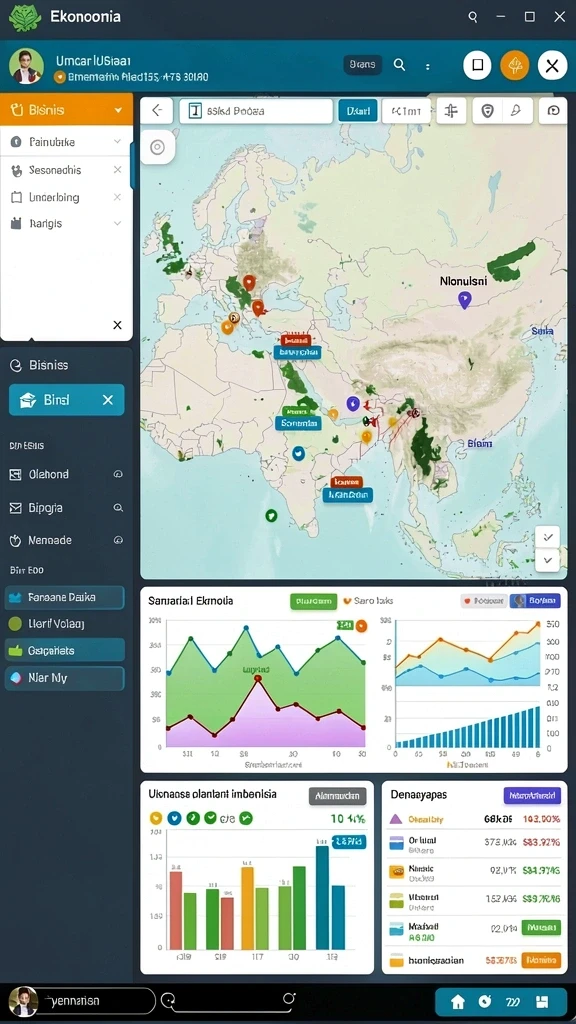Click the Ssikd Bodaa search field
This screenshot has width=576, height=1024.
(256, 111)
